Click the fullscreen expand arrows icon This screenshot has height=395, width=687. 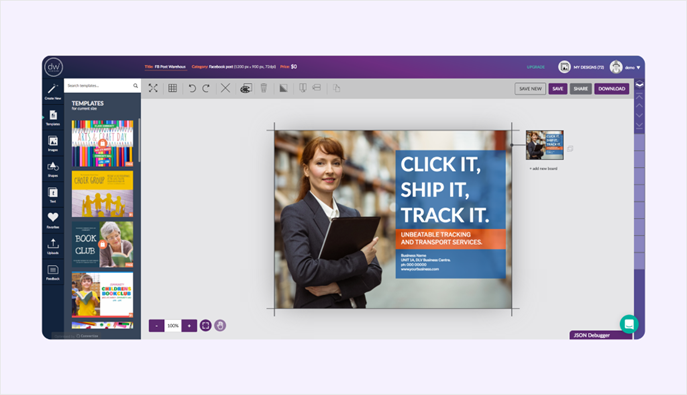(x=153, y=88)
